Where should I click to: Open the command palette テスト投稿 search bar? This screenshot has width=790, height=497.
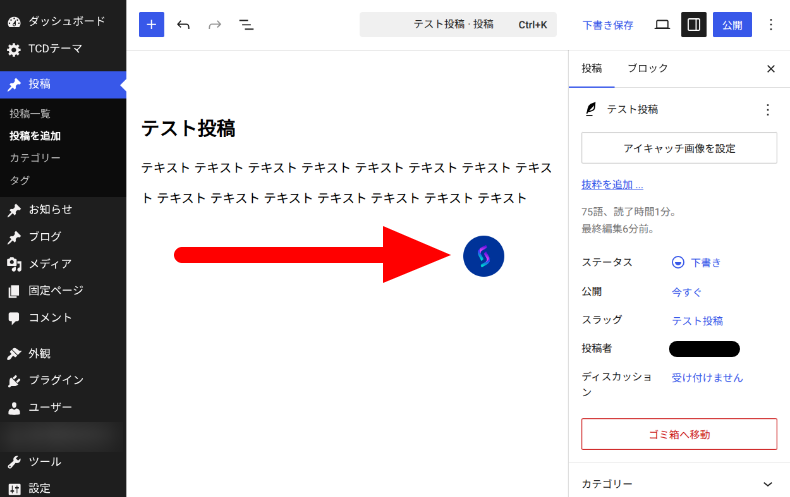click(458, 25)
